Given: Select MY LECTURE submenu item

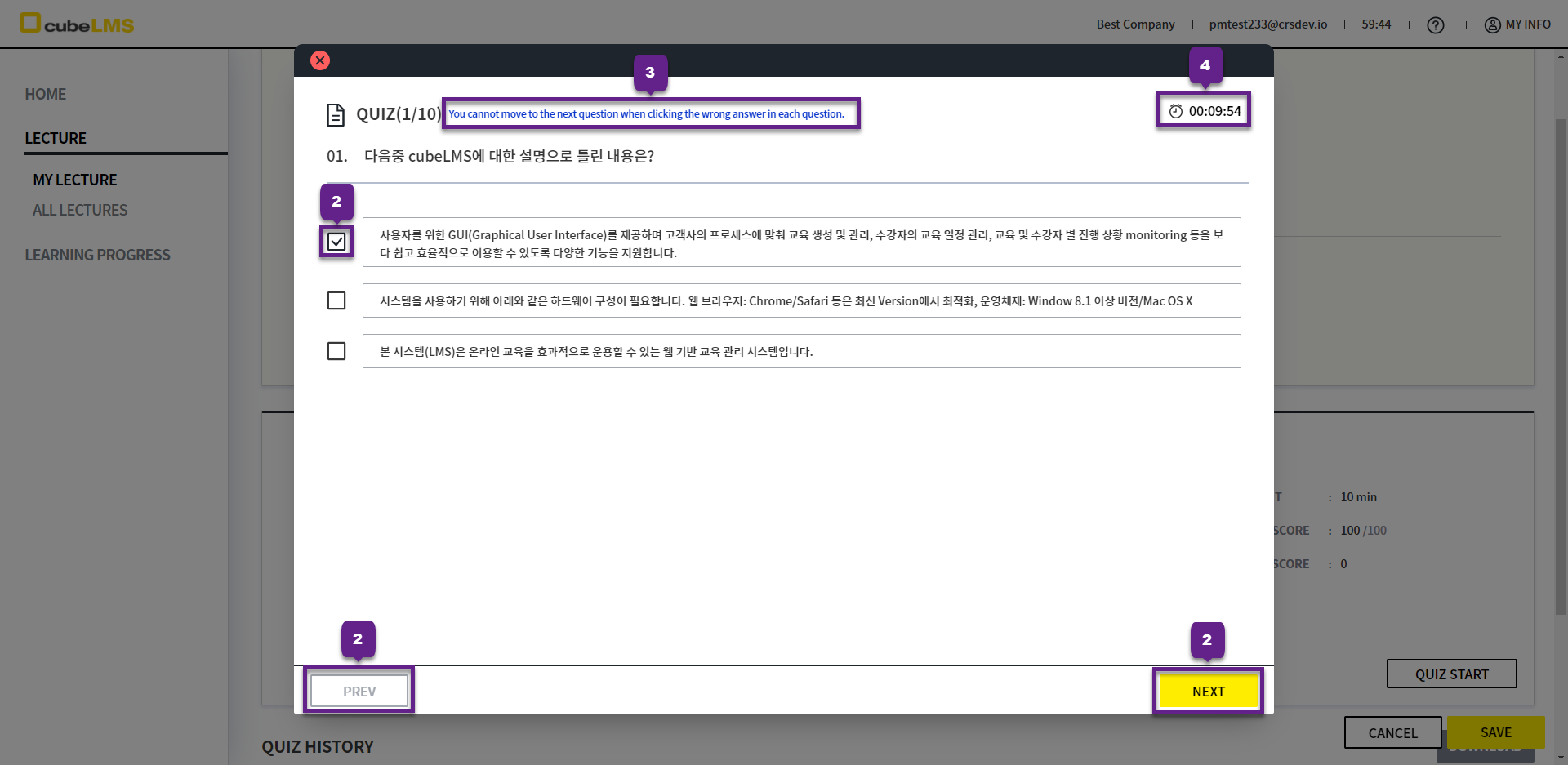Looking at the screenshot, I should point(75,180).
